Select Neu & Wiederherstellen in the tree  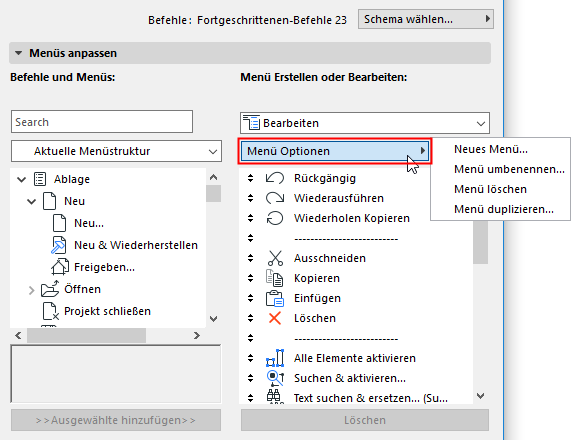(136, 245)
